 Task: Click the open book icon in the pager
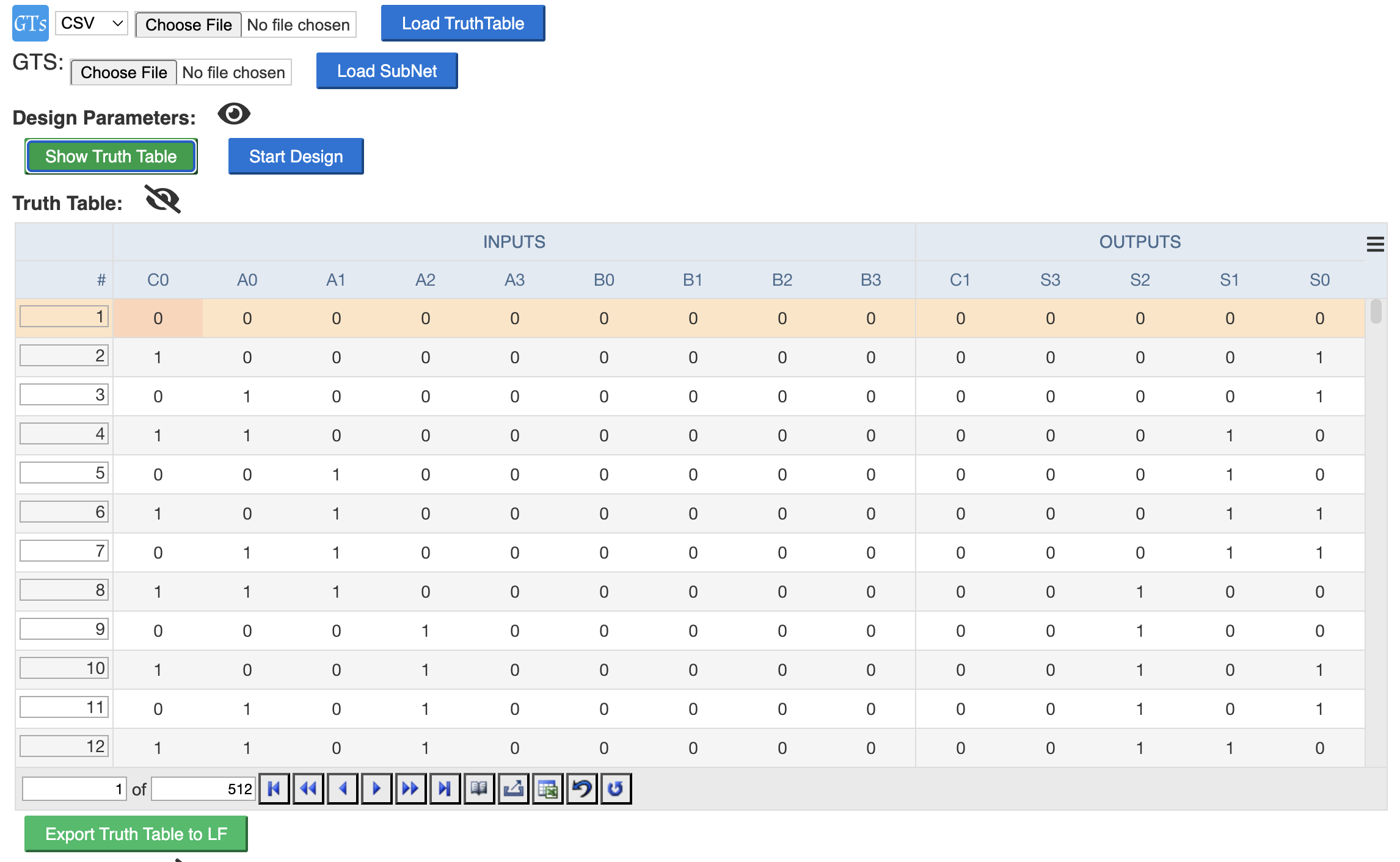[x=479, y=789]
